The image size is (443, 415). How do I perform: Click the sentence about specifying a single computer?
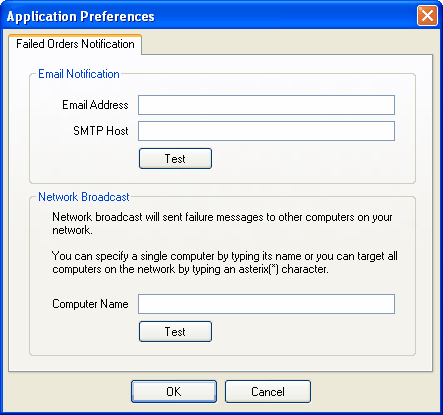[225, 263]
